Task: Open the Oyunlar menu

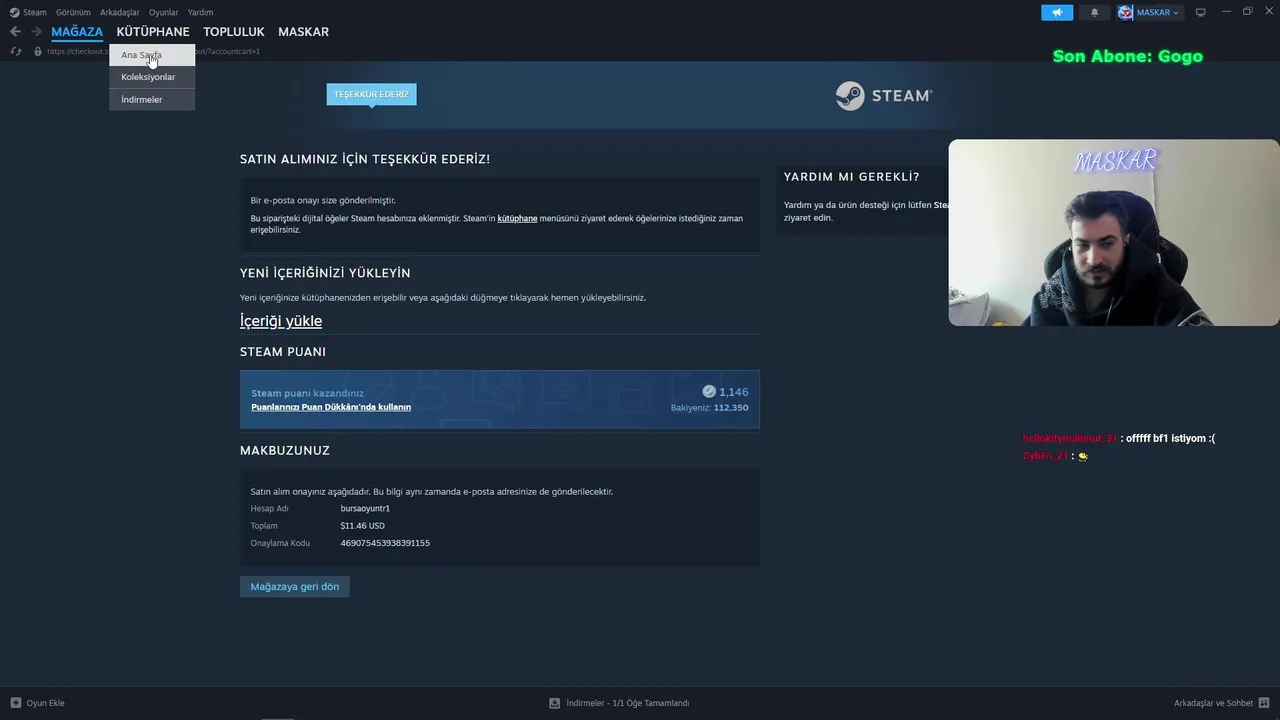Action: (x=164, y=12)
